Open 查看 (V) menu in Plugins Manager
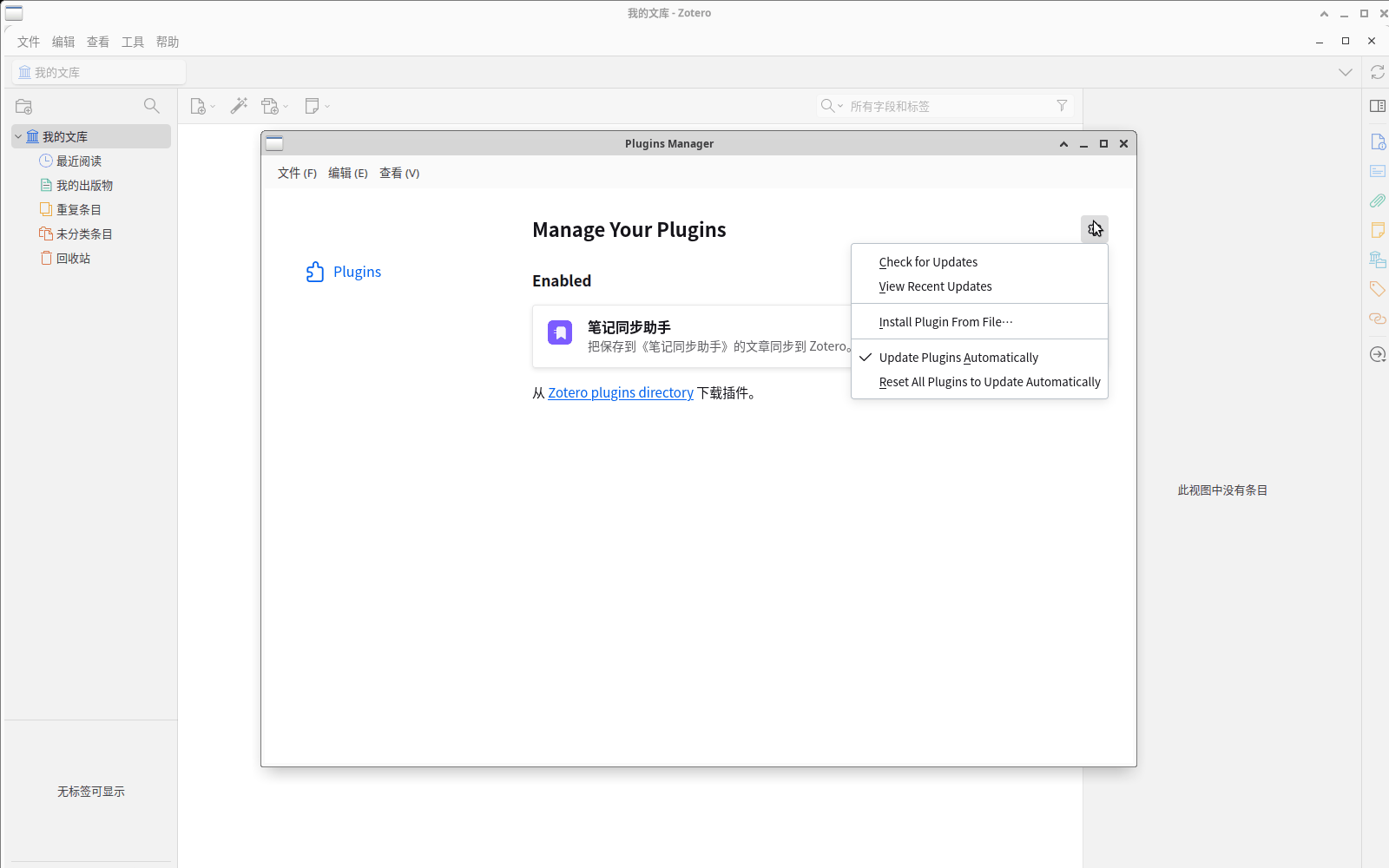The width and height of the screenshot is (1389, 868). (x=399, y=174)
